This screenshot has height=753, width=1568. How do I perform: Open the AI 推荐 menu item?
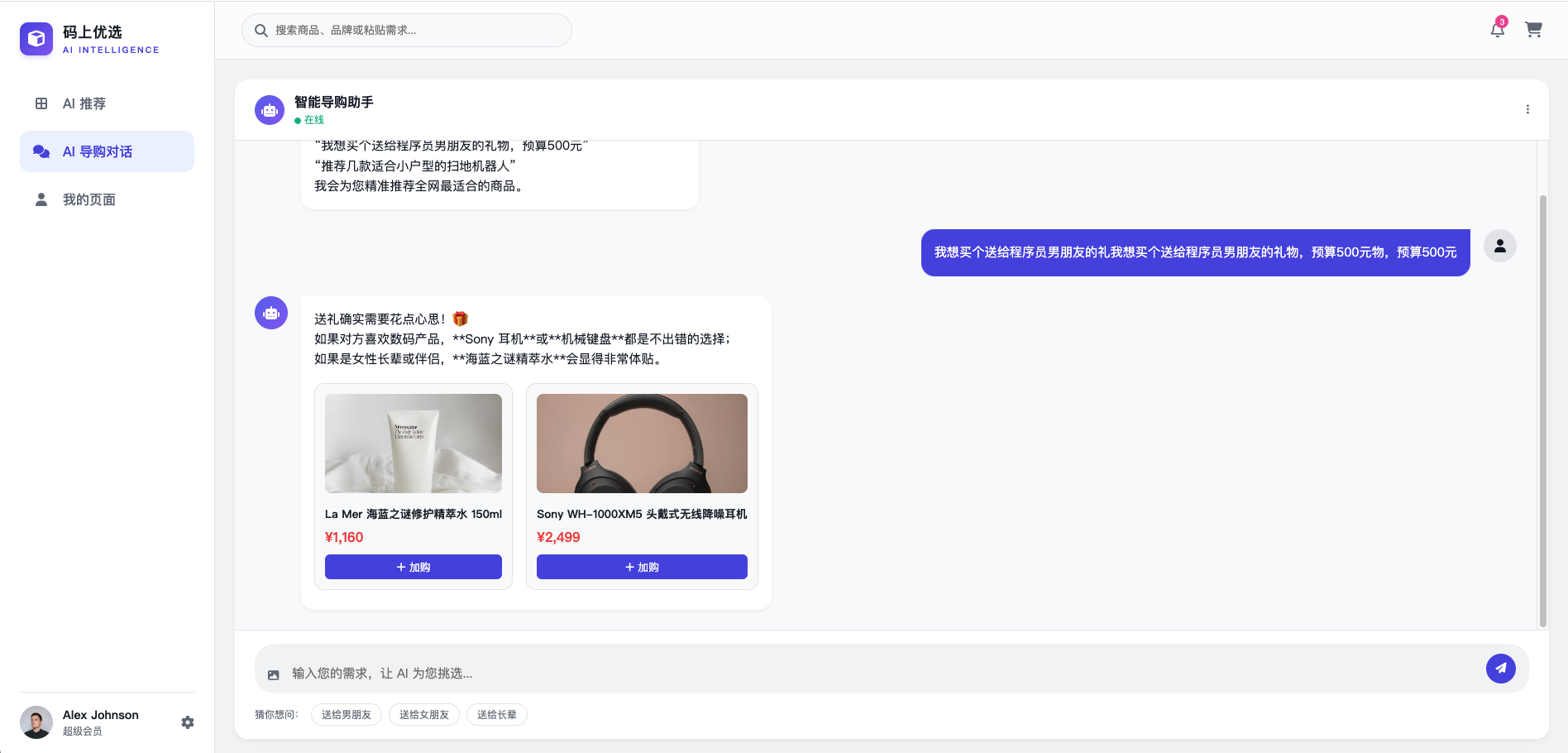pos(108,103)
